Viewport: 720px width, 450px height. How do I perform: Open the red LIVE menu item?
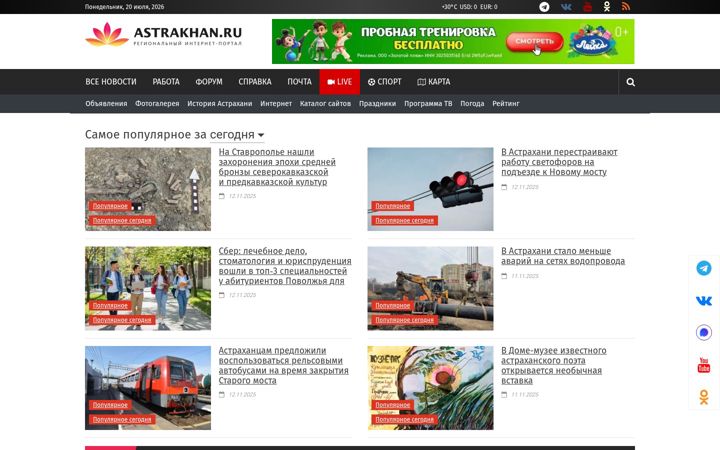339,82
